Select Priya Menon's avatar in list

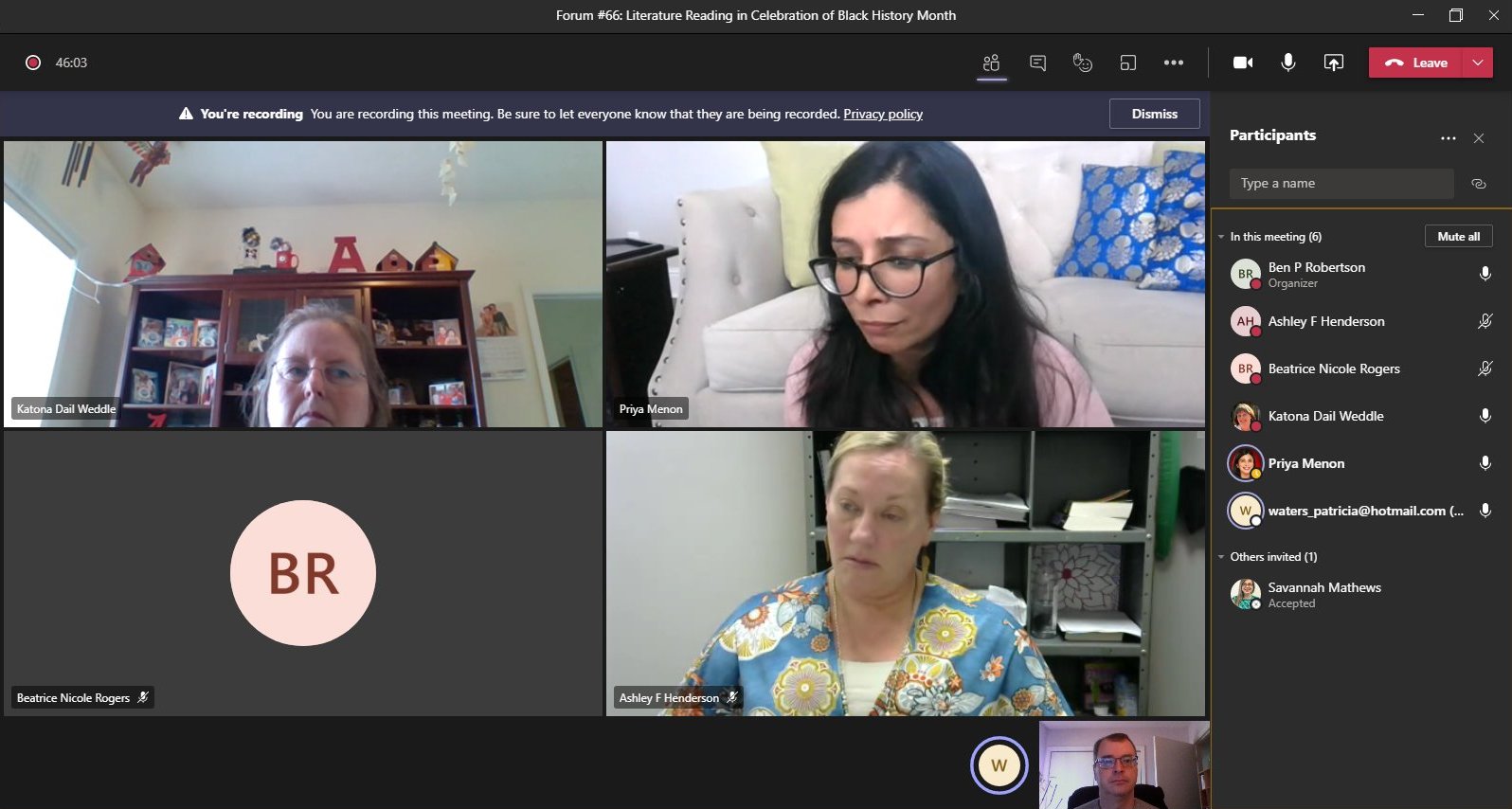coord(1246,463)
